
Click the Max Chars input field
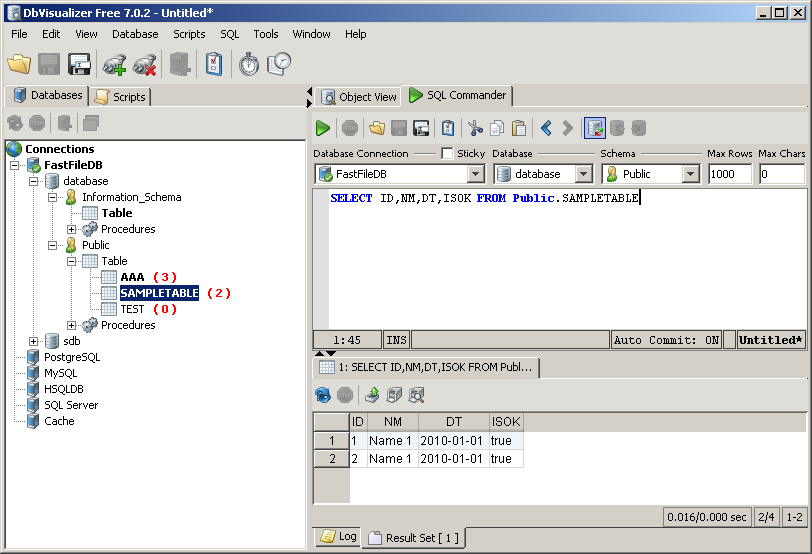(782, 174)
